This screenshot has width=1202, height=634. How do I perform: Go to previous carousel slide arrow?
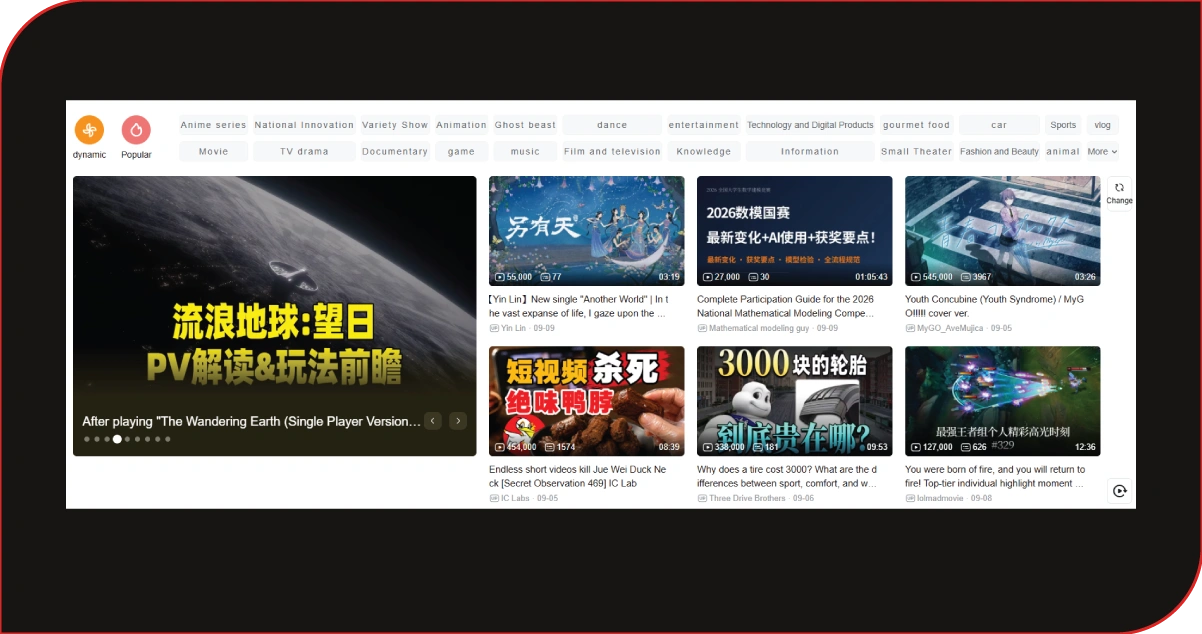pyautogui.click(x=433, y=421)
